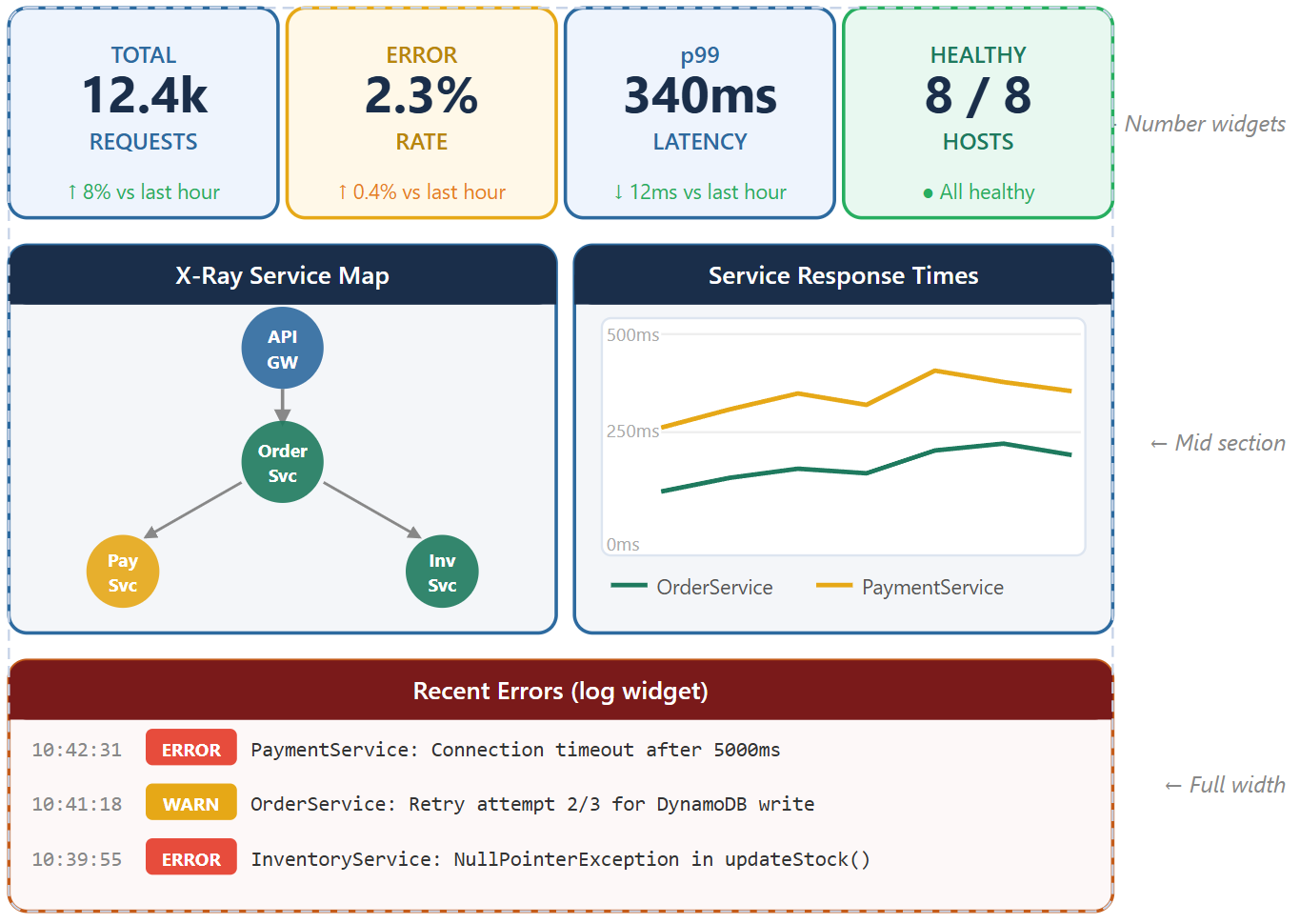This screenshot has height=924, width=1300.
Task: Select the OrderService retry attempt message
Action: 532,804
